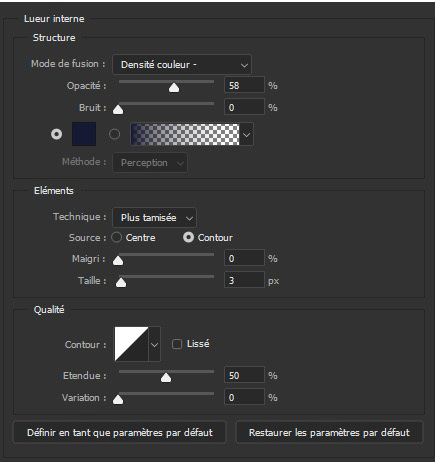Click Restaurer les paramètres par défaut
435x462 pixels.
329,432
